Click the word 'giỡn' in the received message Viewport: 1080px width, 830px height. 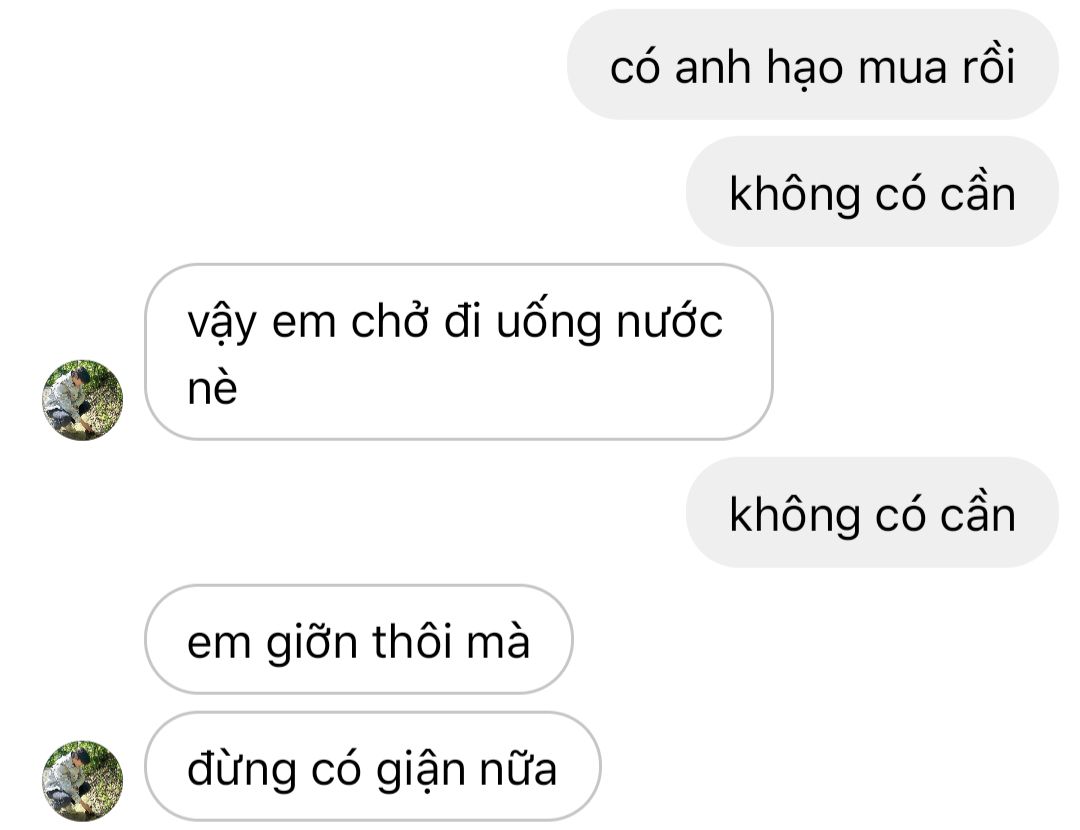312,642
